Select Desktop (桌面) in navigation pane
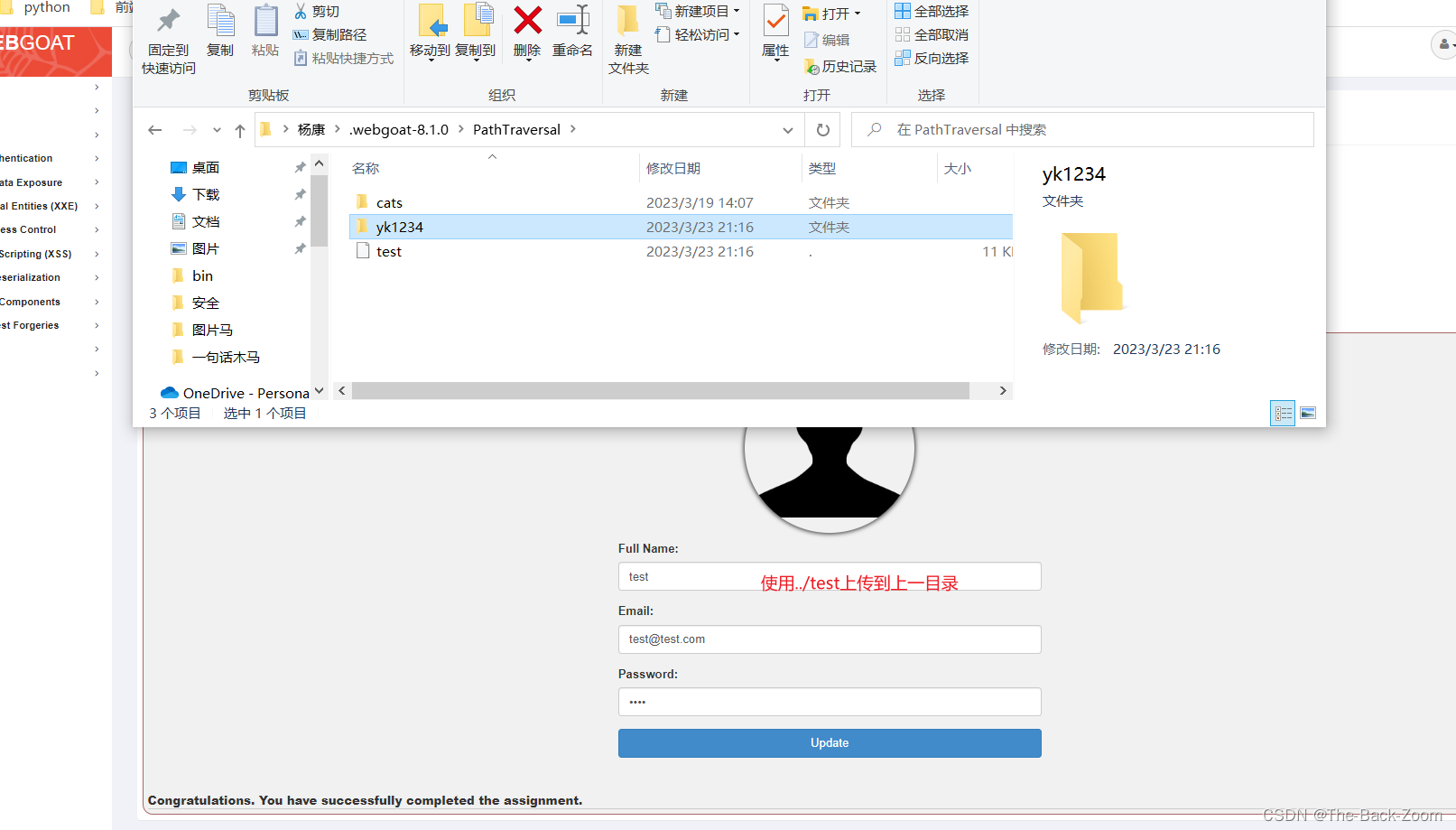This screenshot has height=830, width=1456. coord(206,168)
